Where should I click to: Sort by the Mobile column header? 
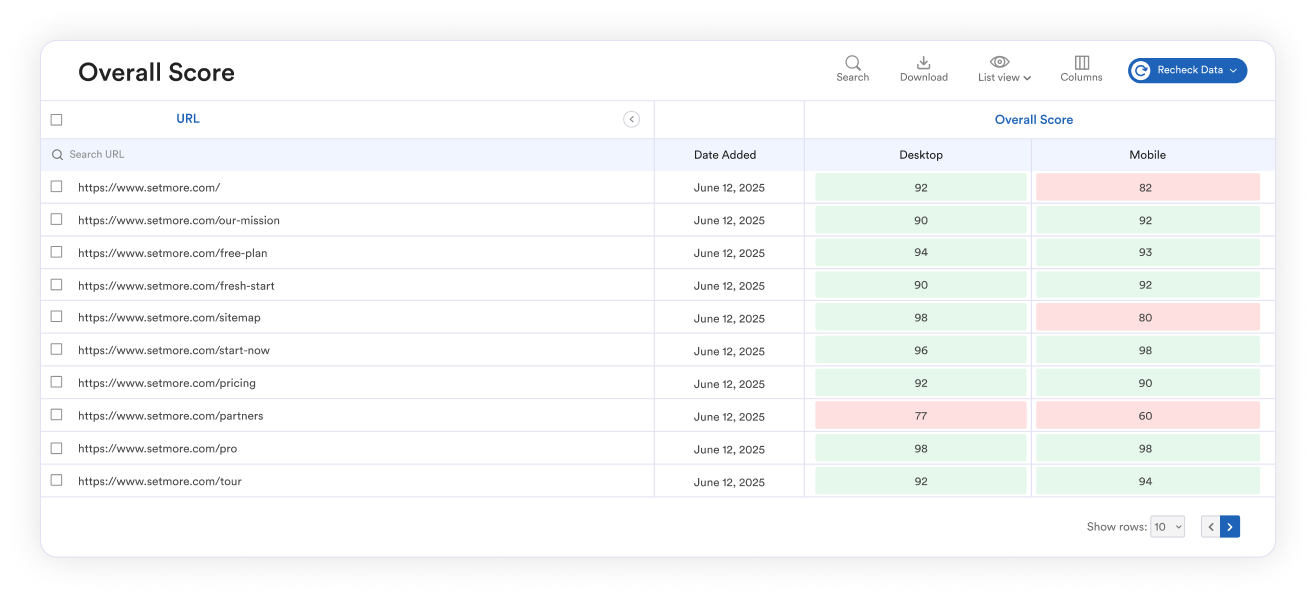pyautogui.click(x=1147, y=155)
